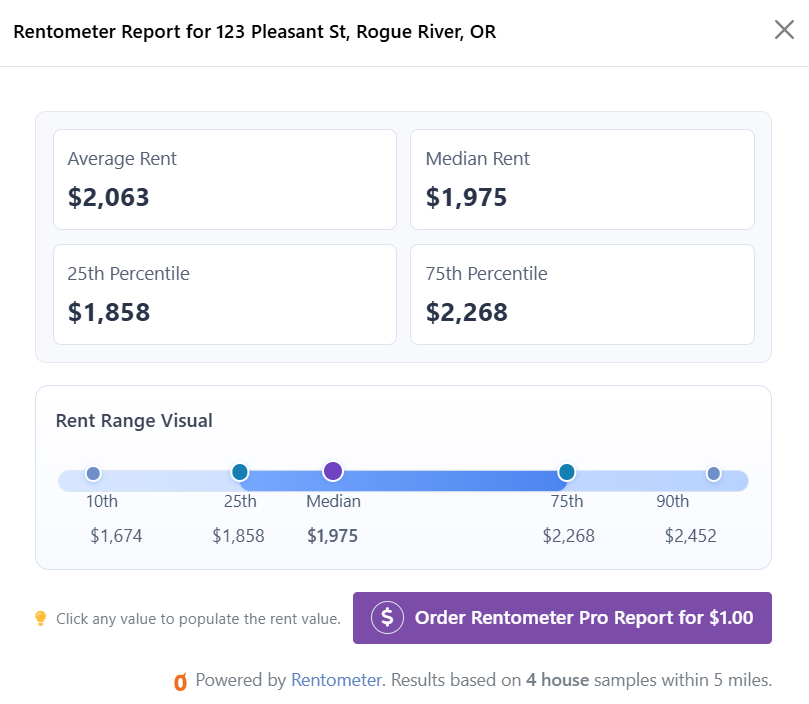
Task: Click the lightbulb tip icon
Action: point(40,618)
